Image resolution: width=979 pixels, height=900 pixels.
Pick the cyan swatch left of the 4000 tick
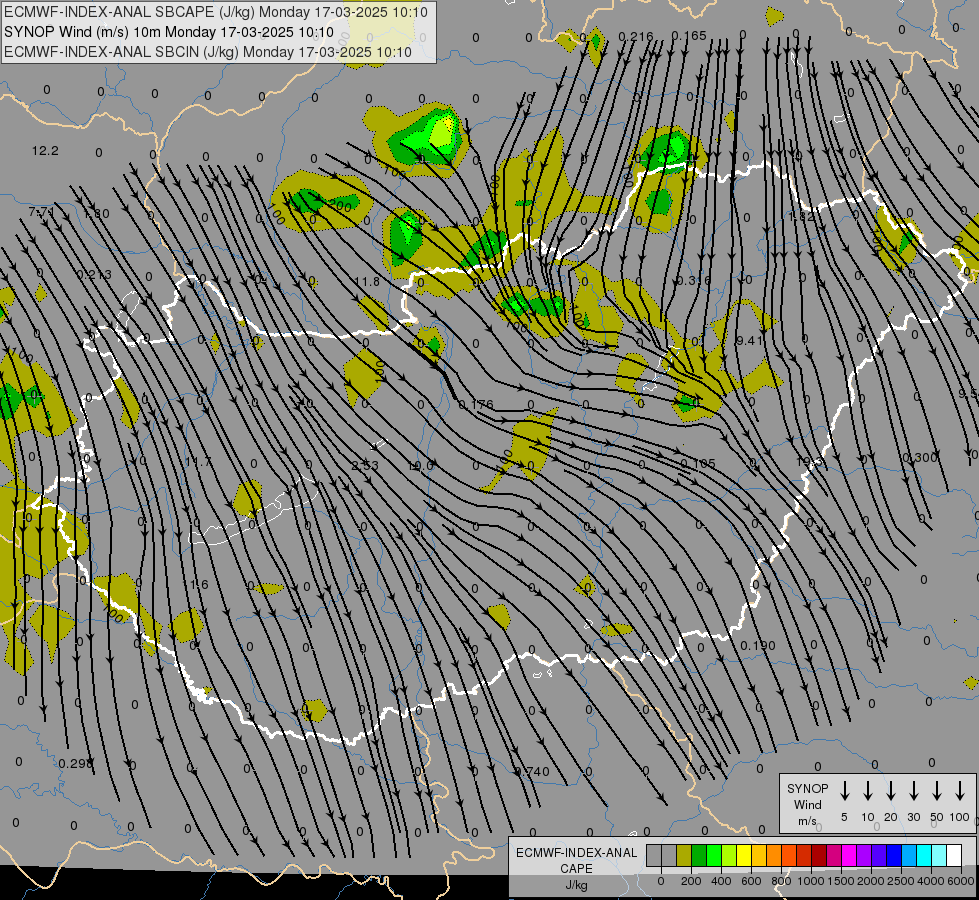click(924, 856)
